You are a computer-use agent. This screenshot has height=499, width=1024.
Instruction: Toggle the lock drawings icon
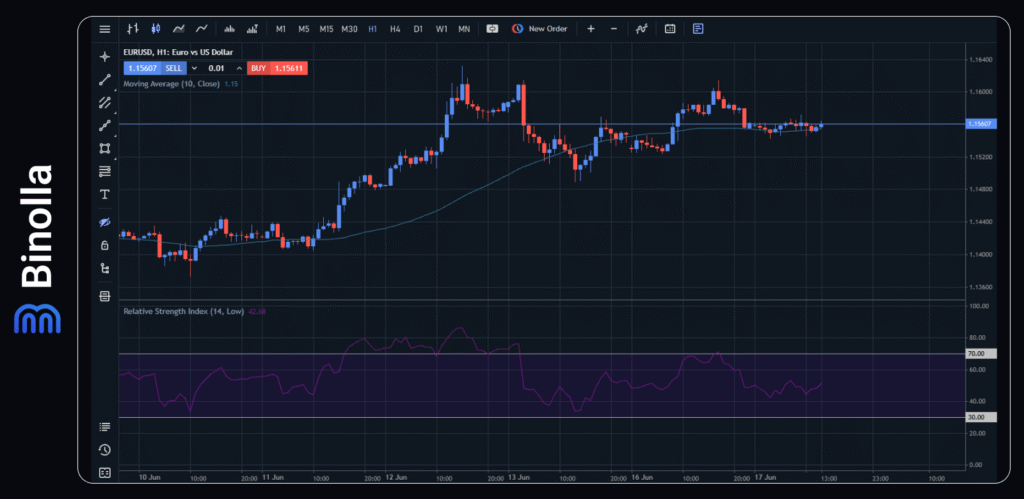tap(105, 245)
